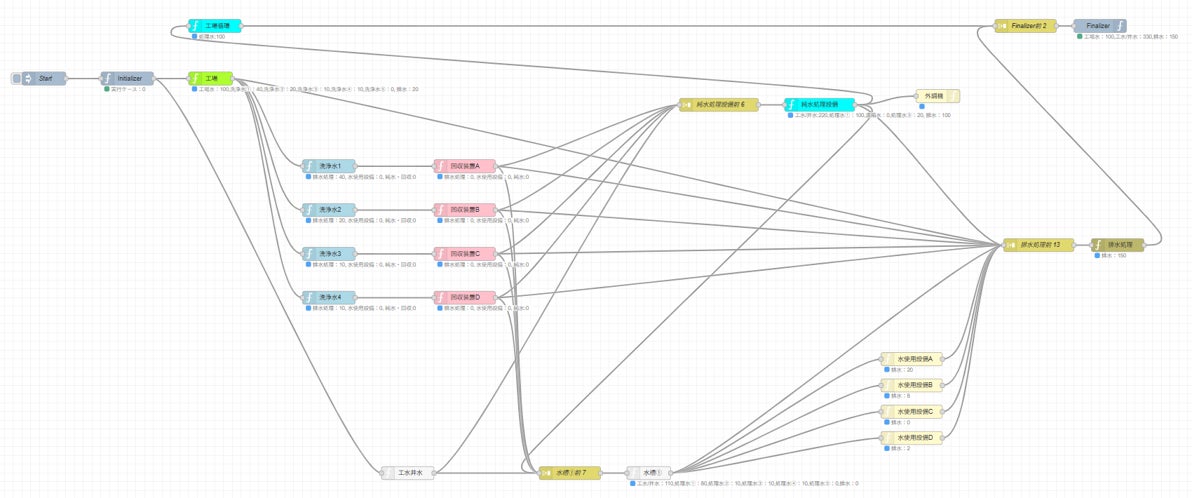Screen dimensions: 1192x498
Task: Select the Initializer node's function icon
Action: (107, 78)
